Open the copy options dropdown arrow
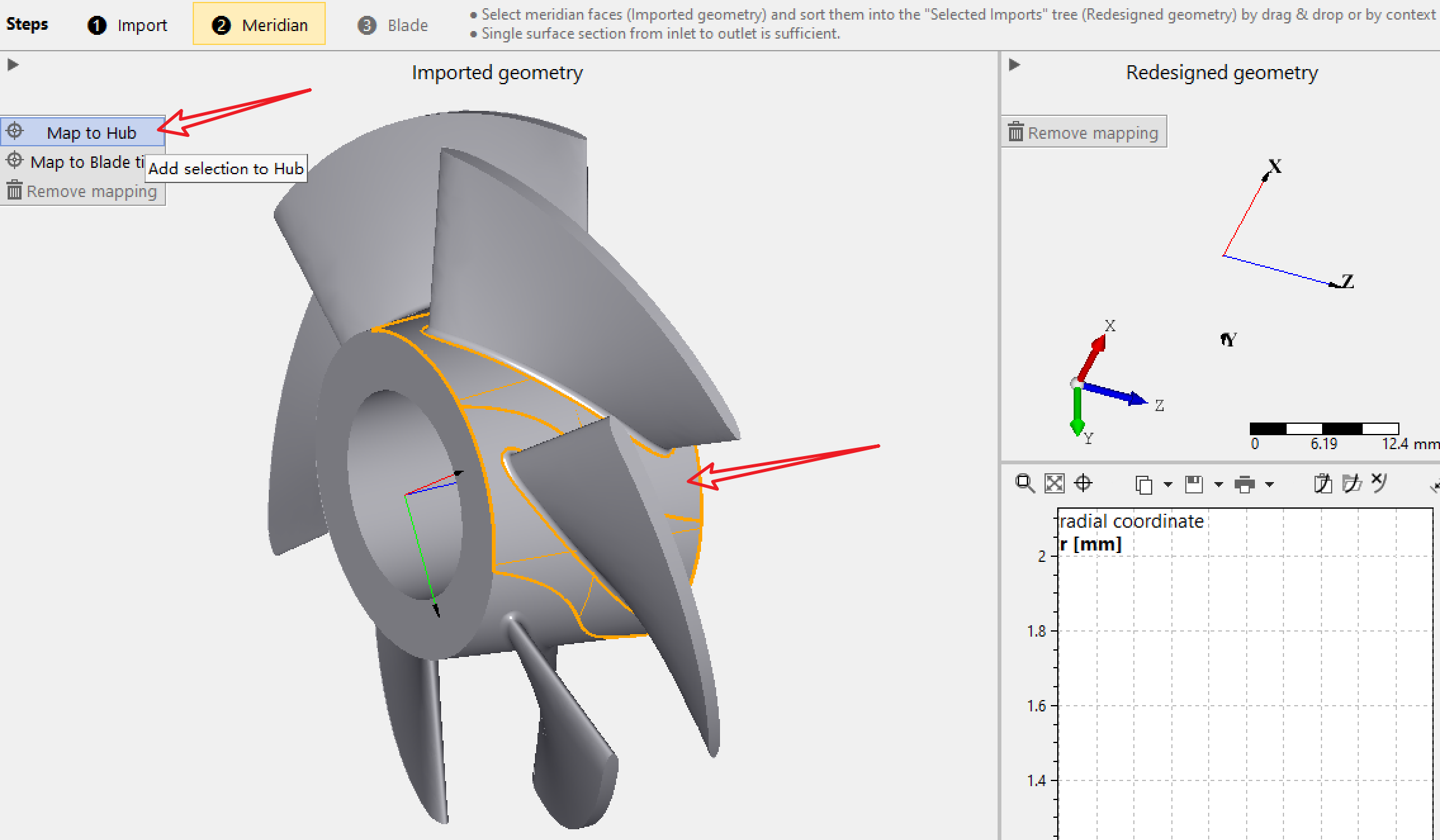Screen dimensions: 1440x840 pyautogui.click(x=1168, y=485)
